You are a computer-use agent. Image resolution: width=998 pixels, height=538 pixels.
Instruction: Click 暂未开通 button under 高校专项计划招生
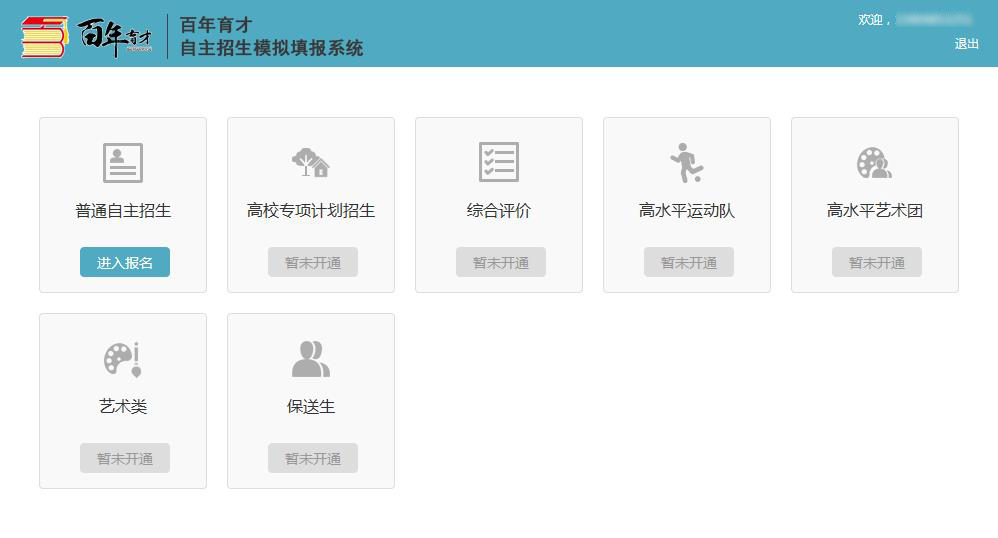(312, 262)
